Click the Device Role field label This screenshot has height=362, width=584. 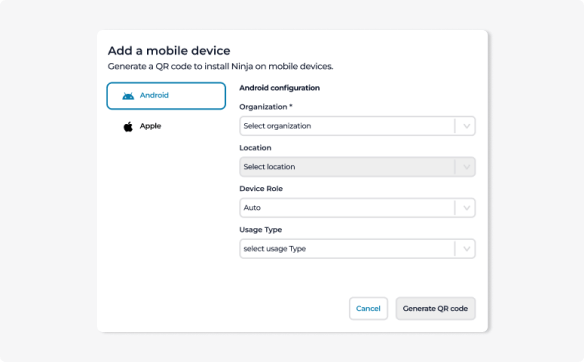click(x=261, y=189)
